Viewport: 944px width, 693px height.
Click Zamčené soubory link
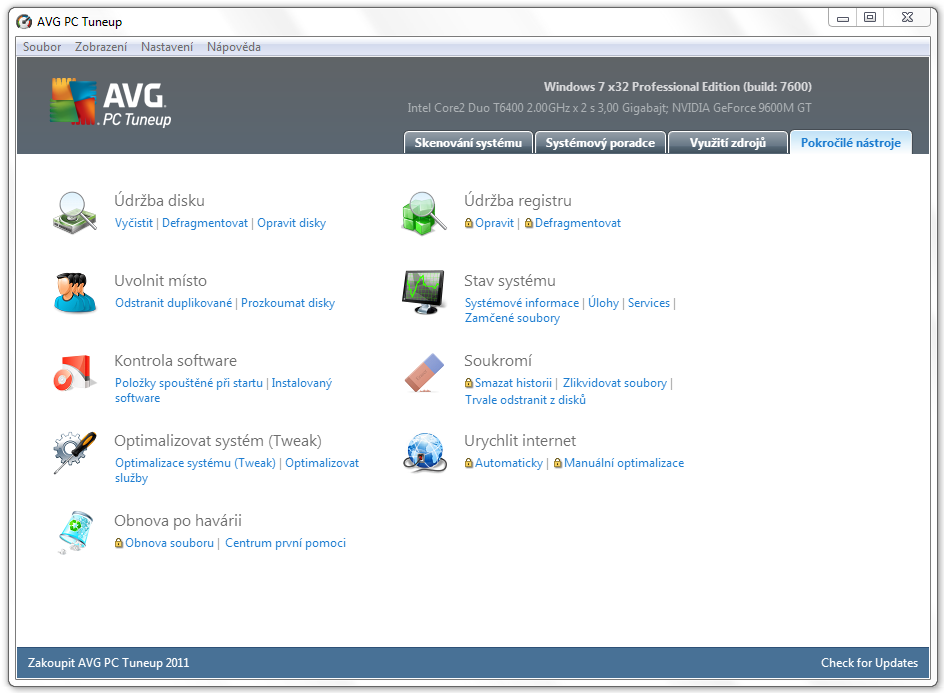tap(512, 318)
